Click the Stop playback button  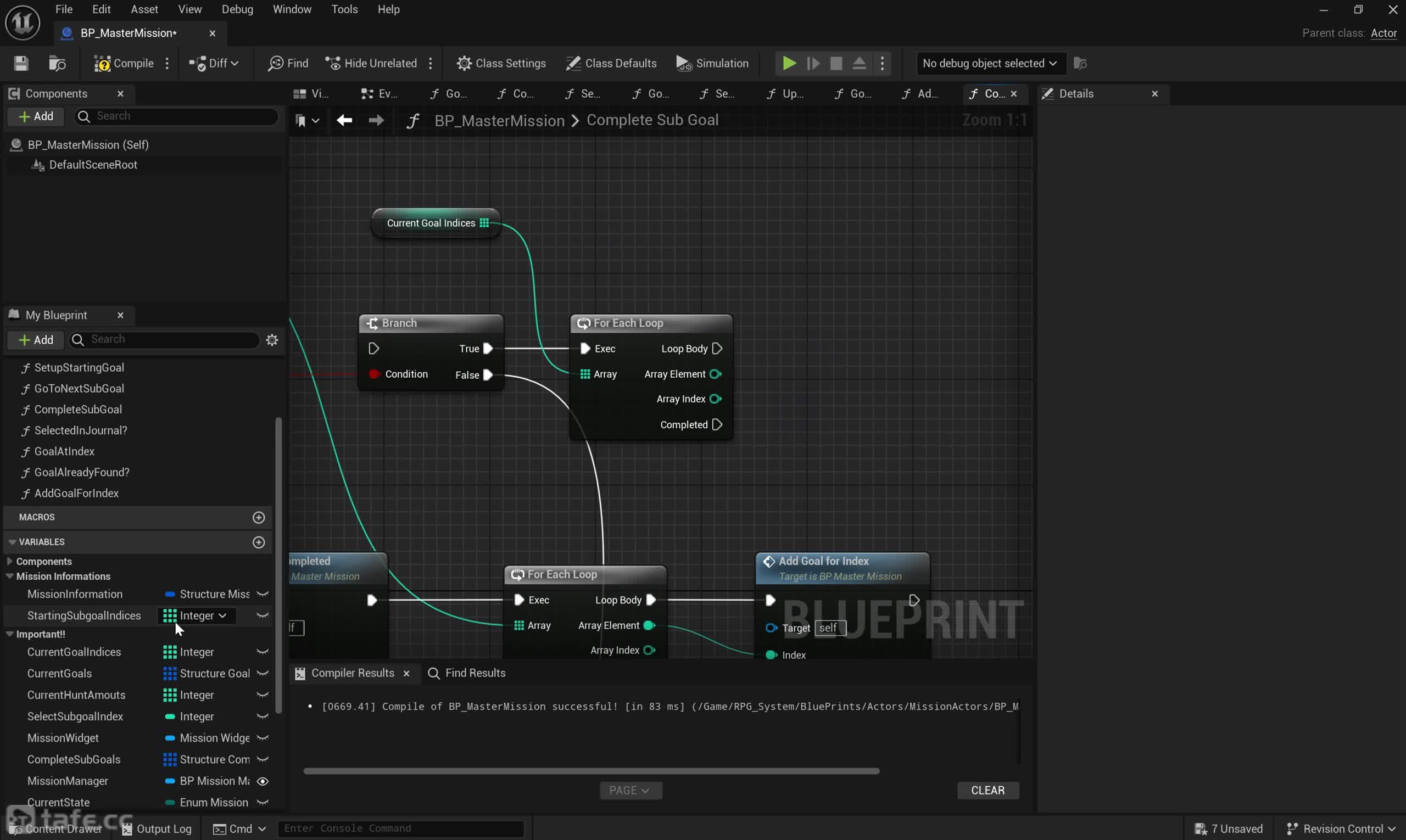(x=836, y=63)
